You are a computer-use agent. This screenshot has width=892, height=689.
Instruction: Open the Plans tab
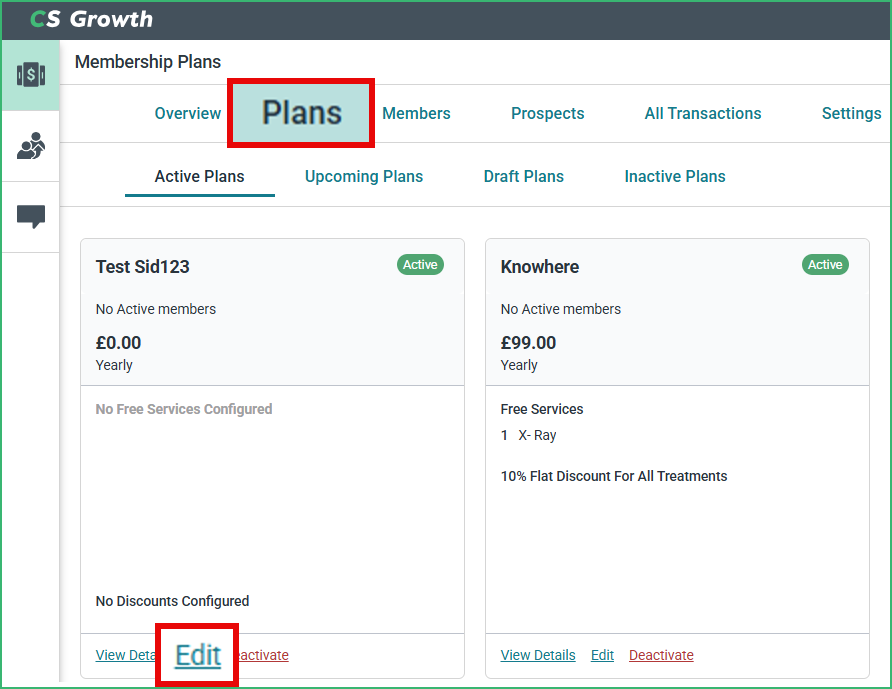(300, 113)
